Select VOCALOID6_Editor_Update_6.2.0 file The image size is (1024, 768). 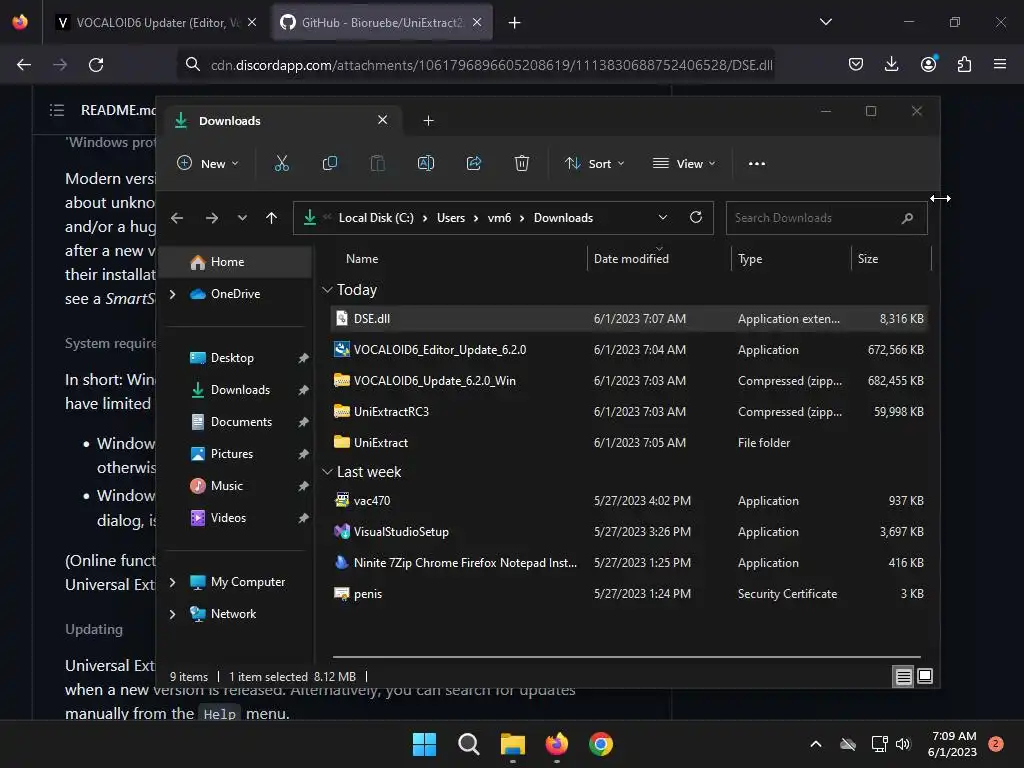point(629,350)
